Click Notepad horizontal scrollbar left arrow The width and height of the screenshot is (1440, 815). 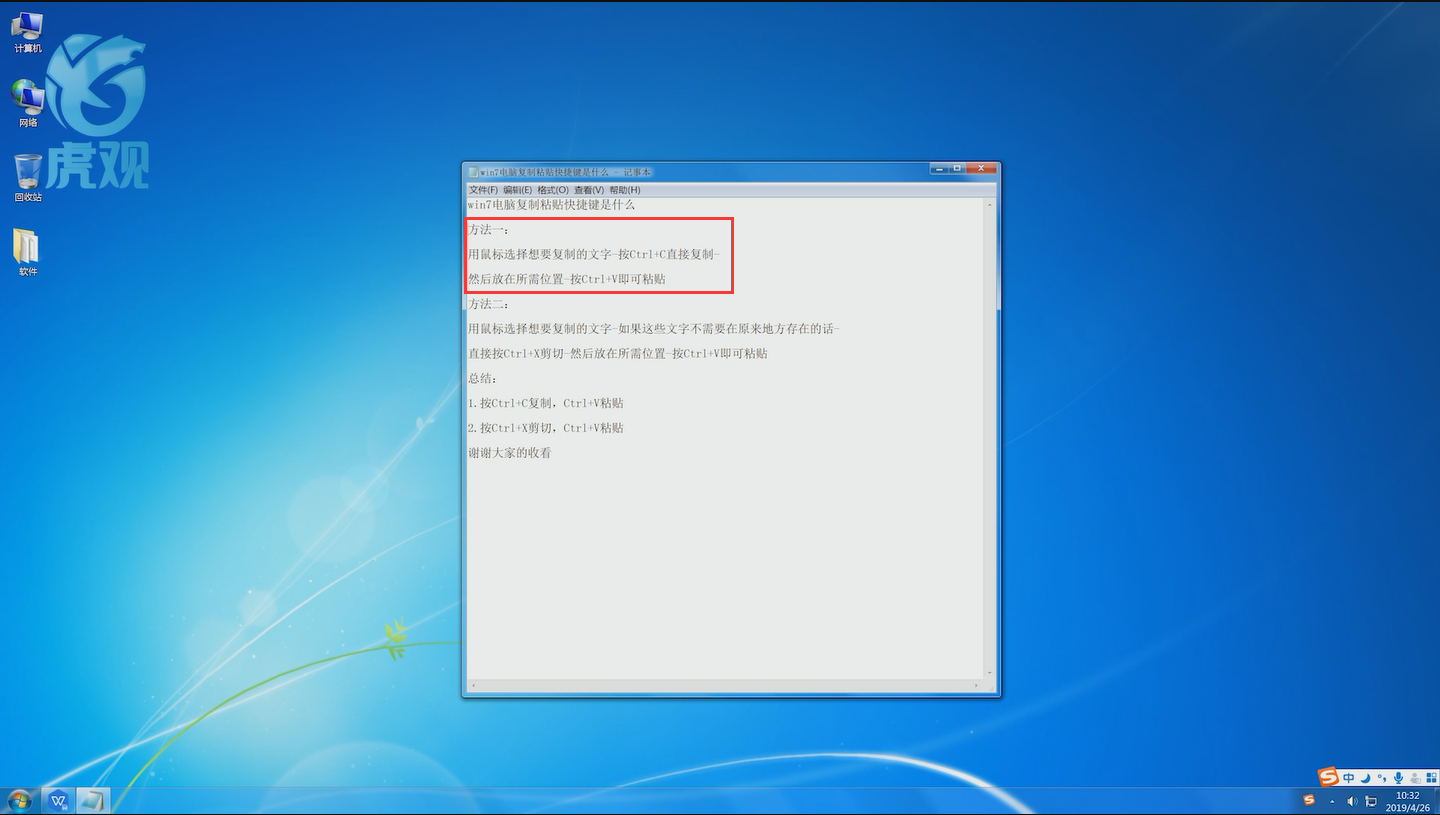click(x=473, y=686)
